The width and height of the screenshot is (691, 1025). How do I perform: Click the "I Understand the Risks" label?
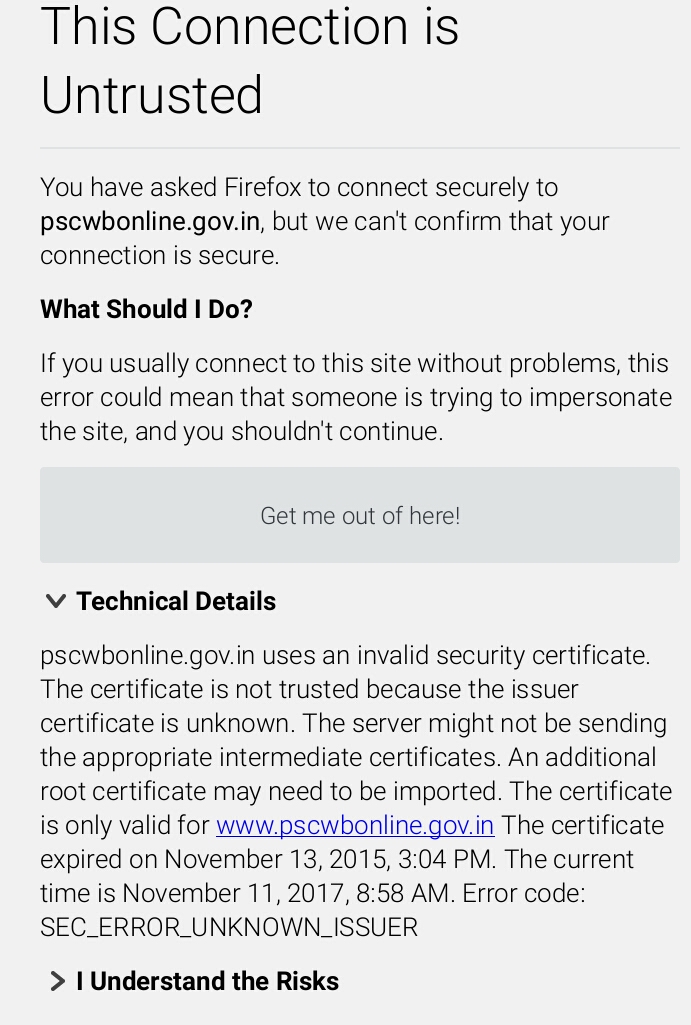[208, 981]
